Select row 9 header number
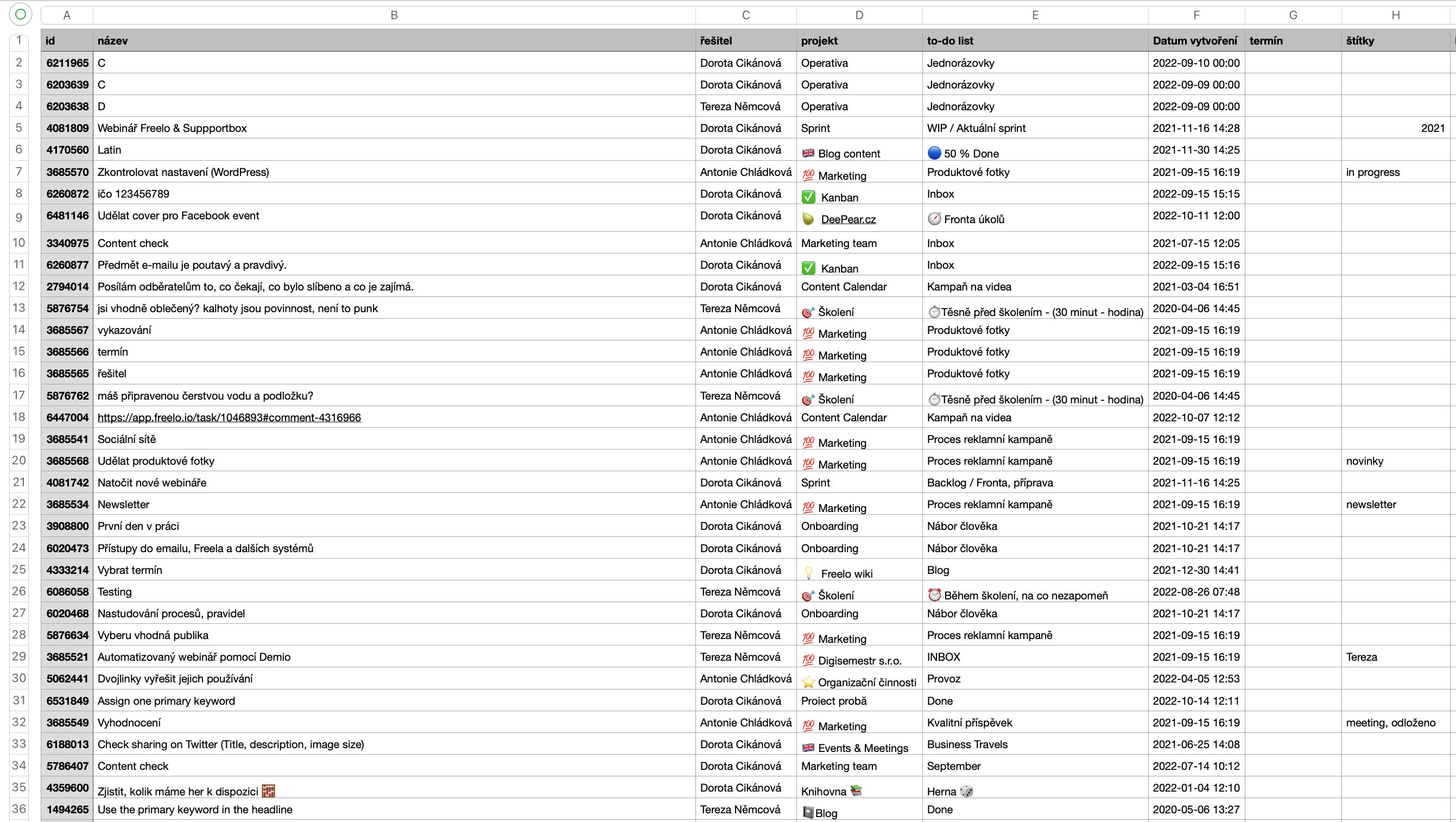 [x=18, y=218]
